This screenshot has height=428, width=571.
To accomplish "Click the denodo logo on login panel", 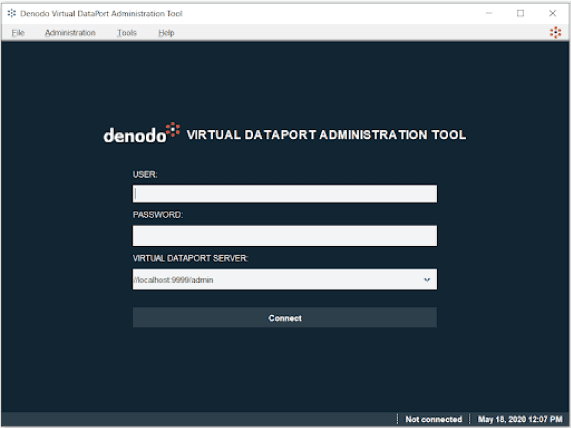I will click(x=142, y=133).
